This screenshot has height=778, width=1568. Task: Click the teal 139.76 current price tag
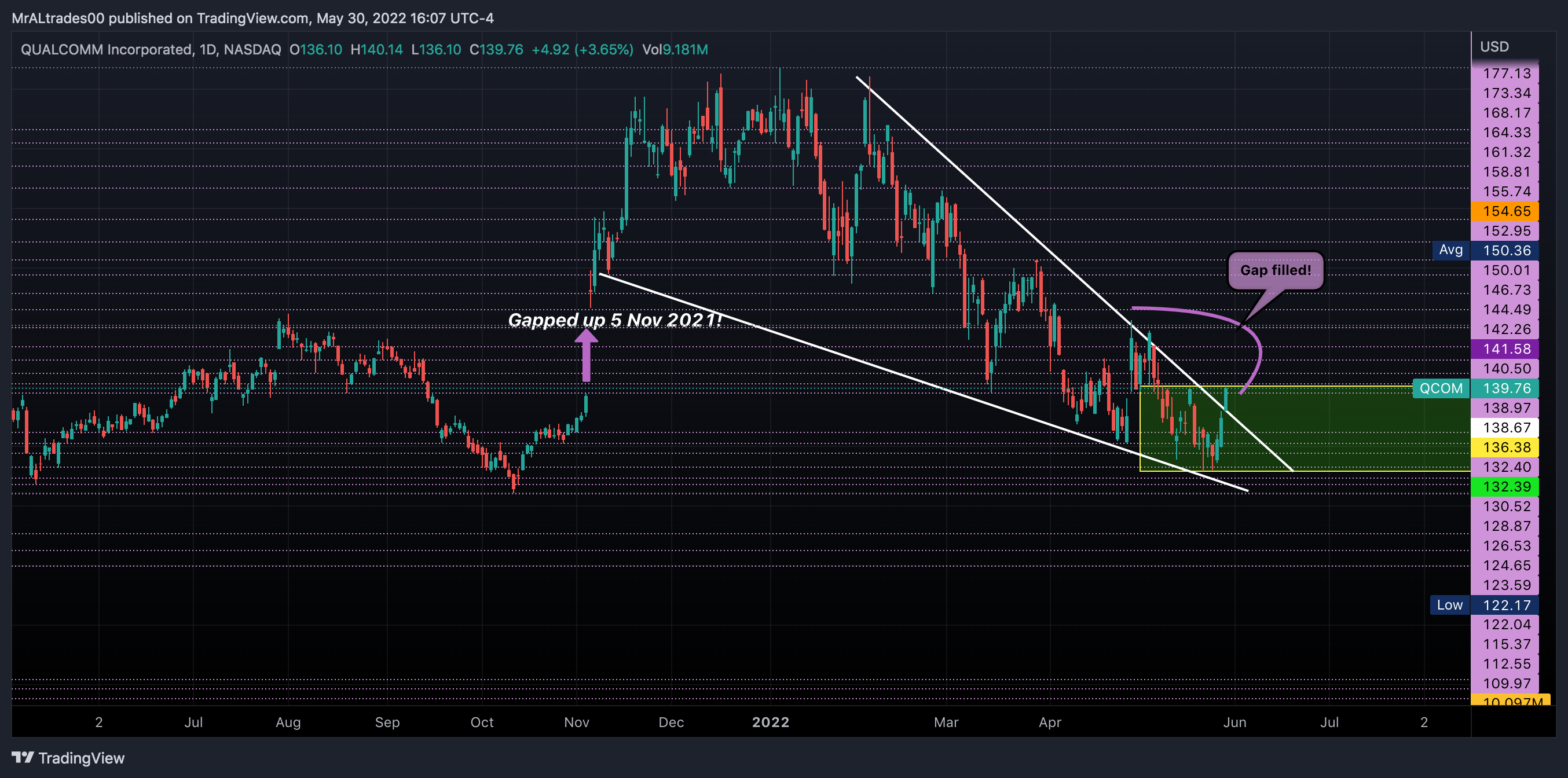1505,388
